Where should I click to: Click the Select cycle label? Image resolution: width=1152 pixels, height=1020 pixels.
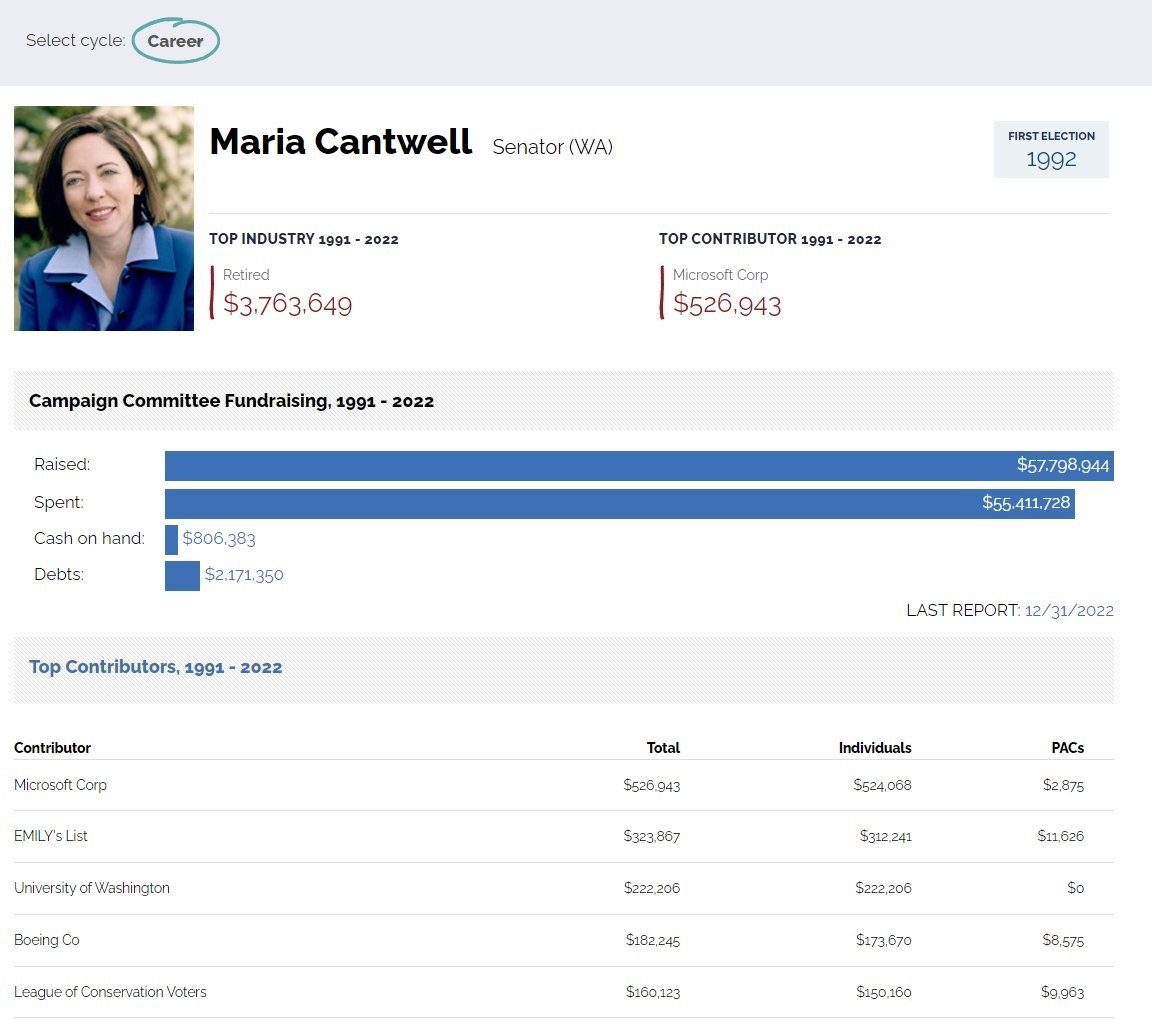coord(75,40)
